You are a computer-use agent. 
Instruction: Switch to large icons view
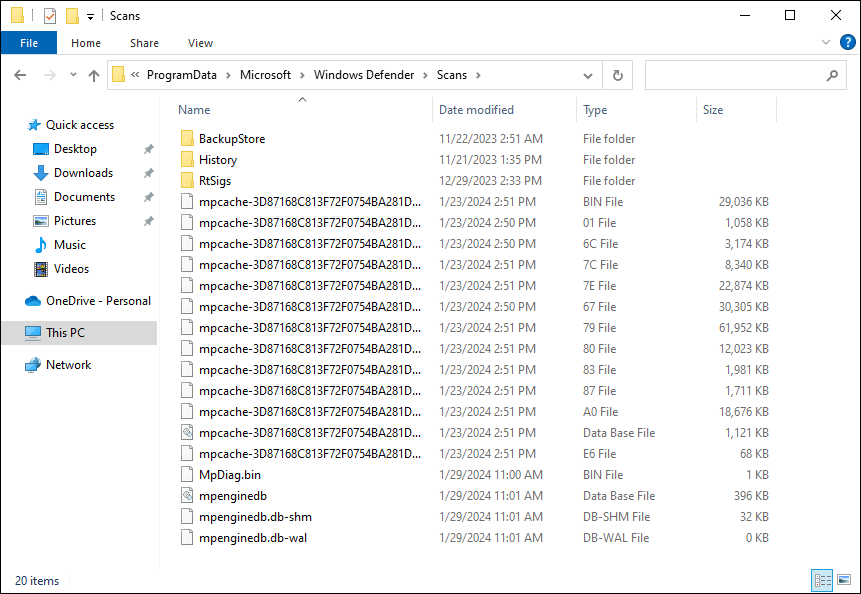point(844,580)
